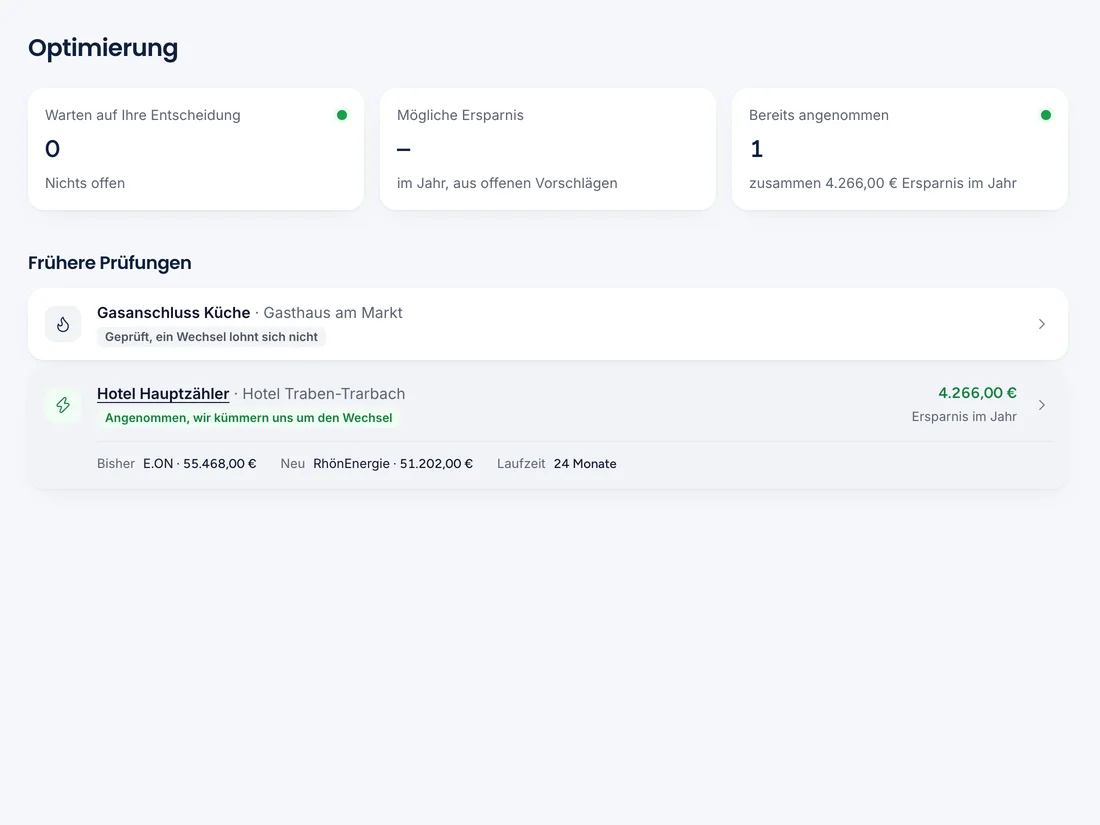Click the 4.266,00 € savings amount in Hotel row
This screenshot has height=825, width=1100.
point(977,393)
